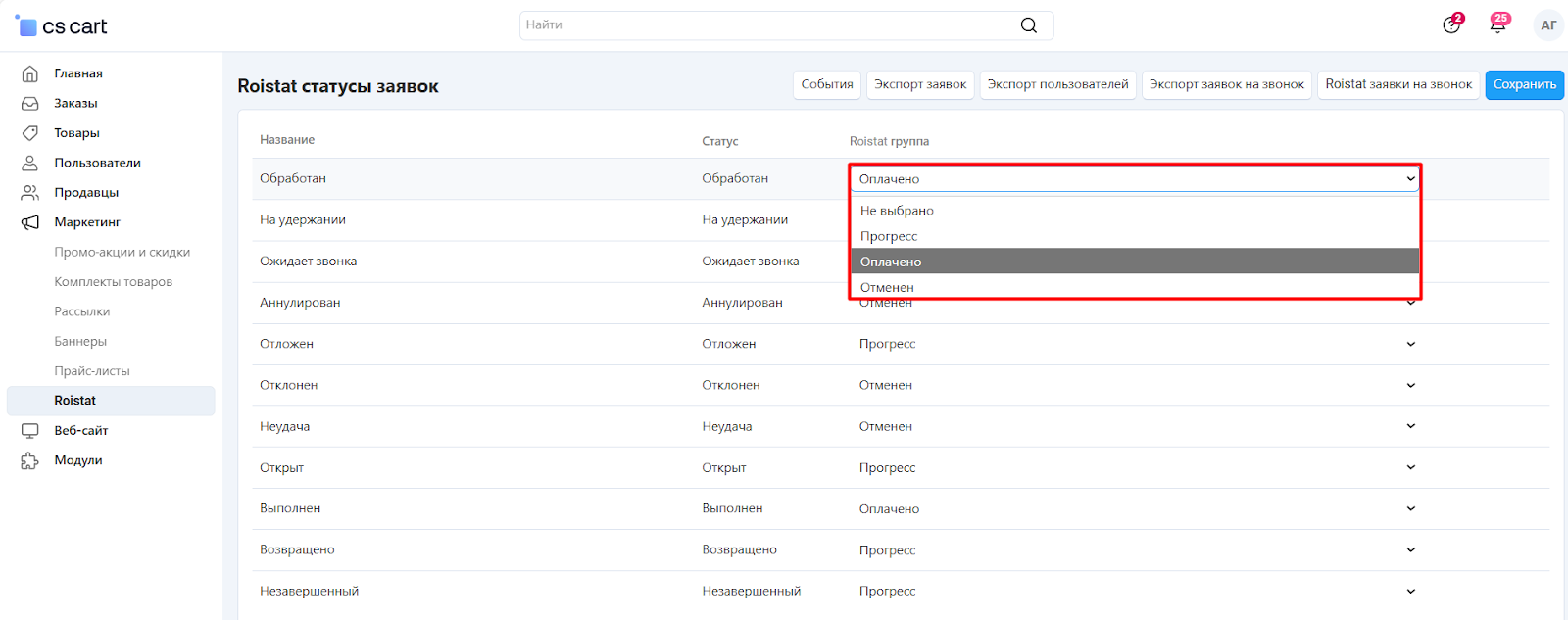Click 'Аннулирован' in the Название column
This screenshot has width=1568, height=620.
tap(300, 303)
